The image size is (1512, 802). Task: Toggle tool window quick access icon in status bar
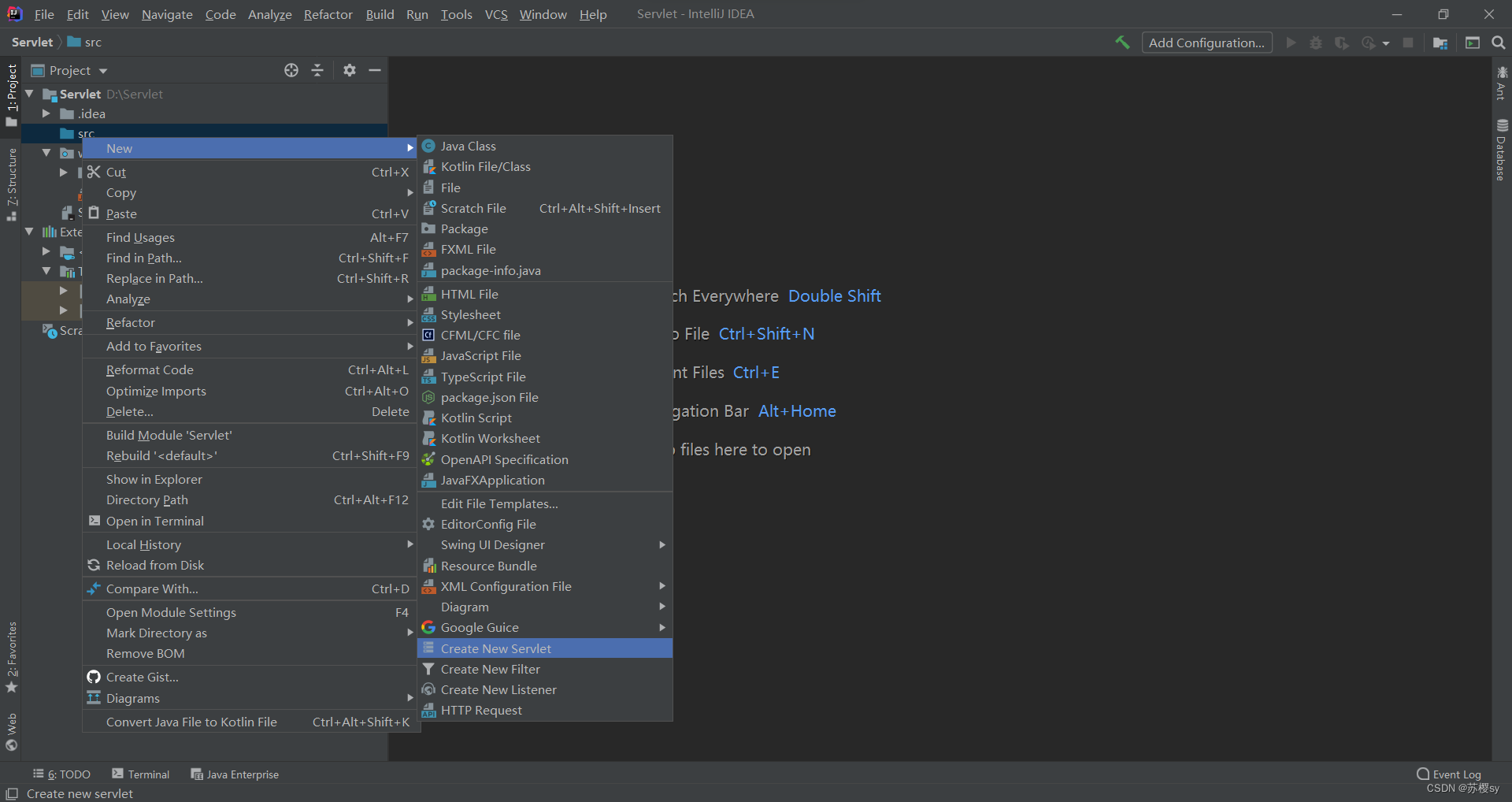pyautogui.click(x=12, y=793)
